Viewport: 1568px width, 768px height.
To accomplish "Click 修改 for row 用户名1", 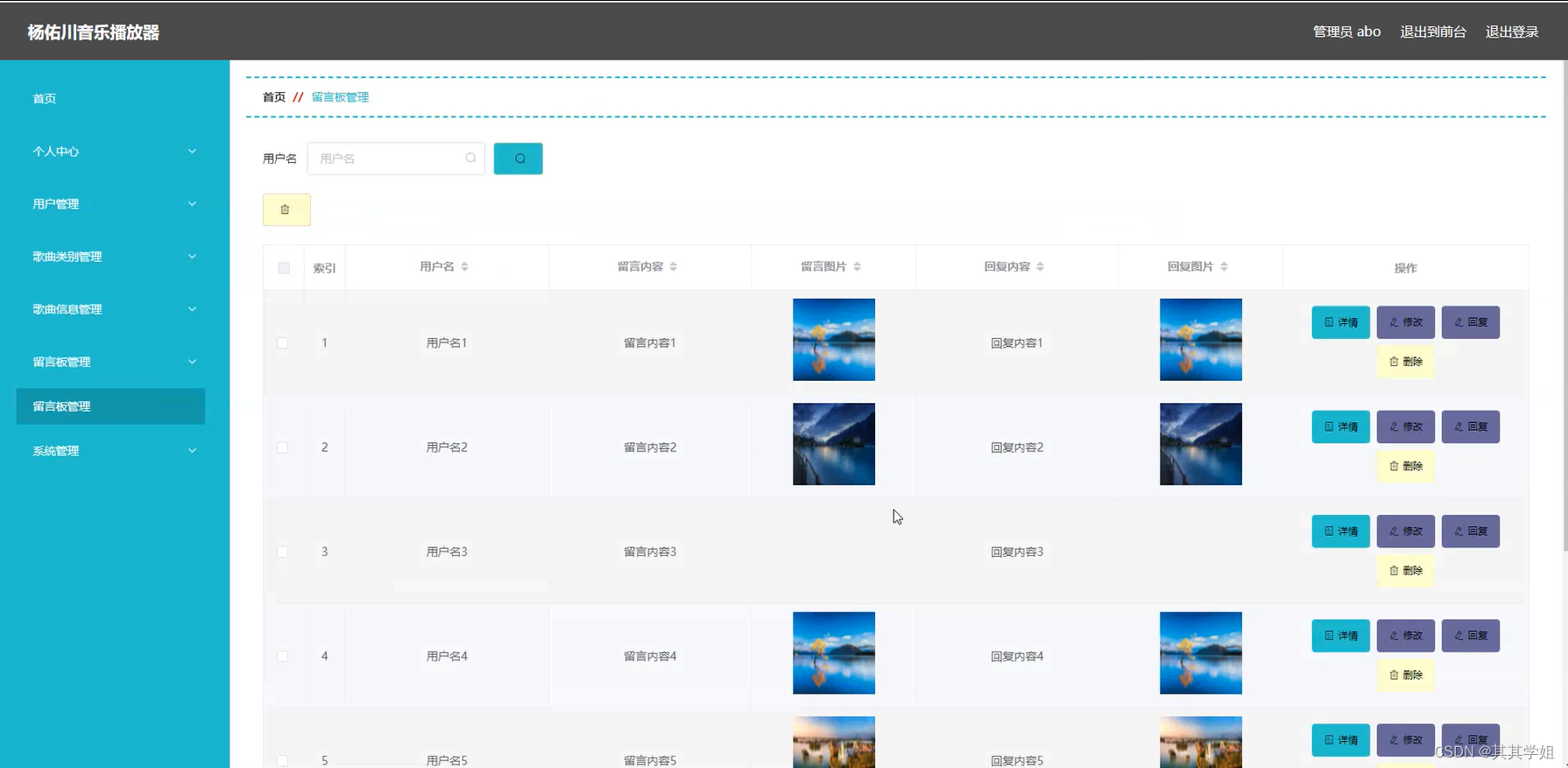I will pyautogui.click(x=1406, y=322).
